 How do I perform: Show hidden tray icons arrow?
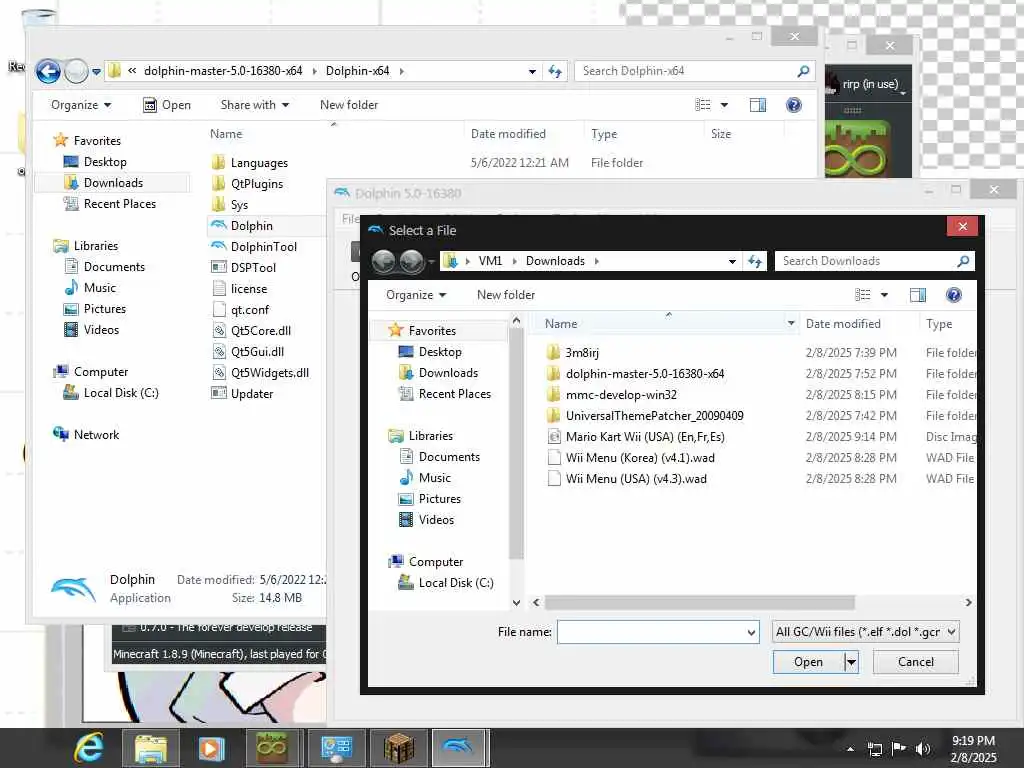click(x=850, y=749)
